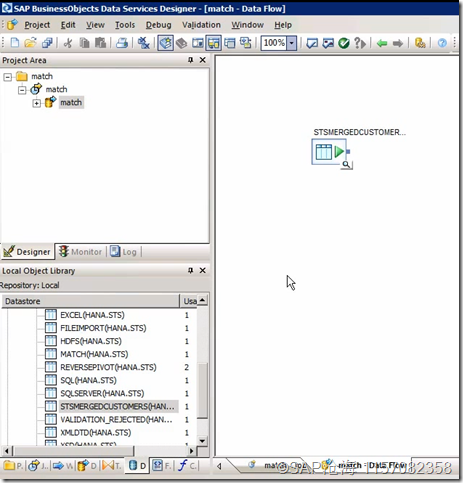Collapse the match job tree node

coord(22,90)
